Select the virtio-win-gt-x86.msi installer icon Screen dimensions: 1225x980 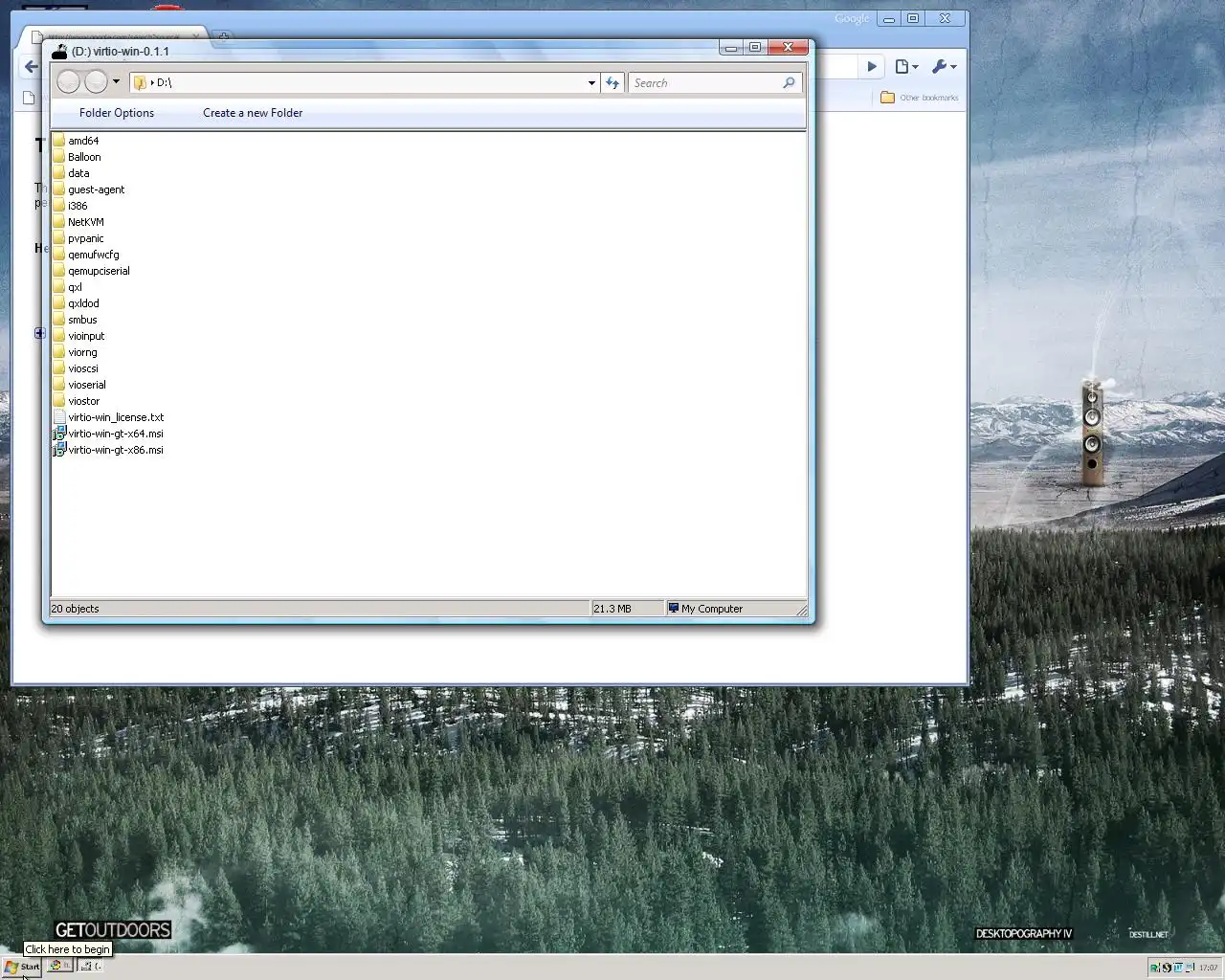click(x=59, y=450)
